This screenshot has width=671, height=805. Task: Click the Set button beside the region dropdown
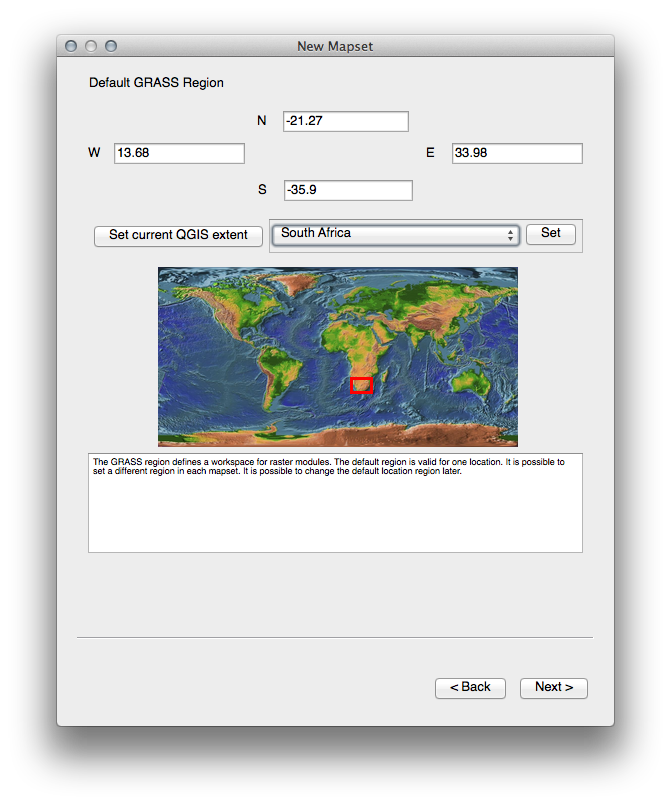[x=551, y=233]
